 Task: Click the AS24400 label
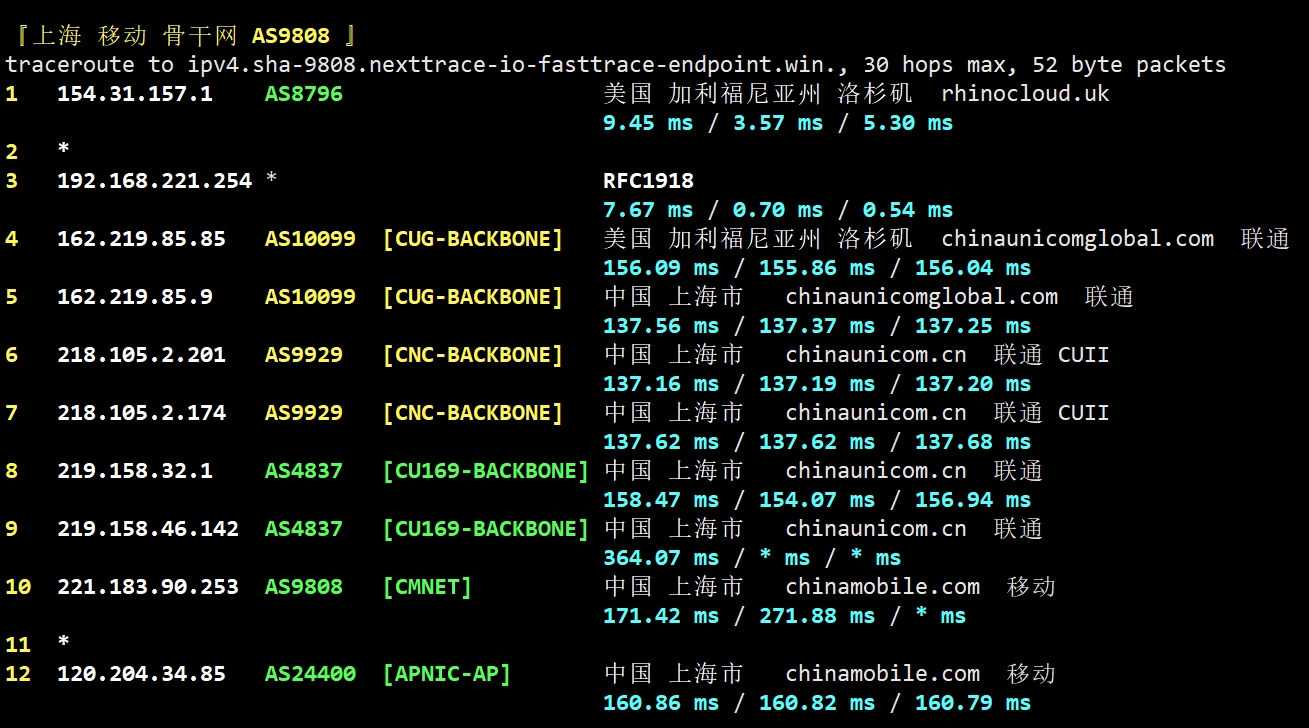click(310, 674)
